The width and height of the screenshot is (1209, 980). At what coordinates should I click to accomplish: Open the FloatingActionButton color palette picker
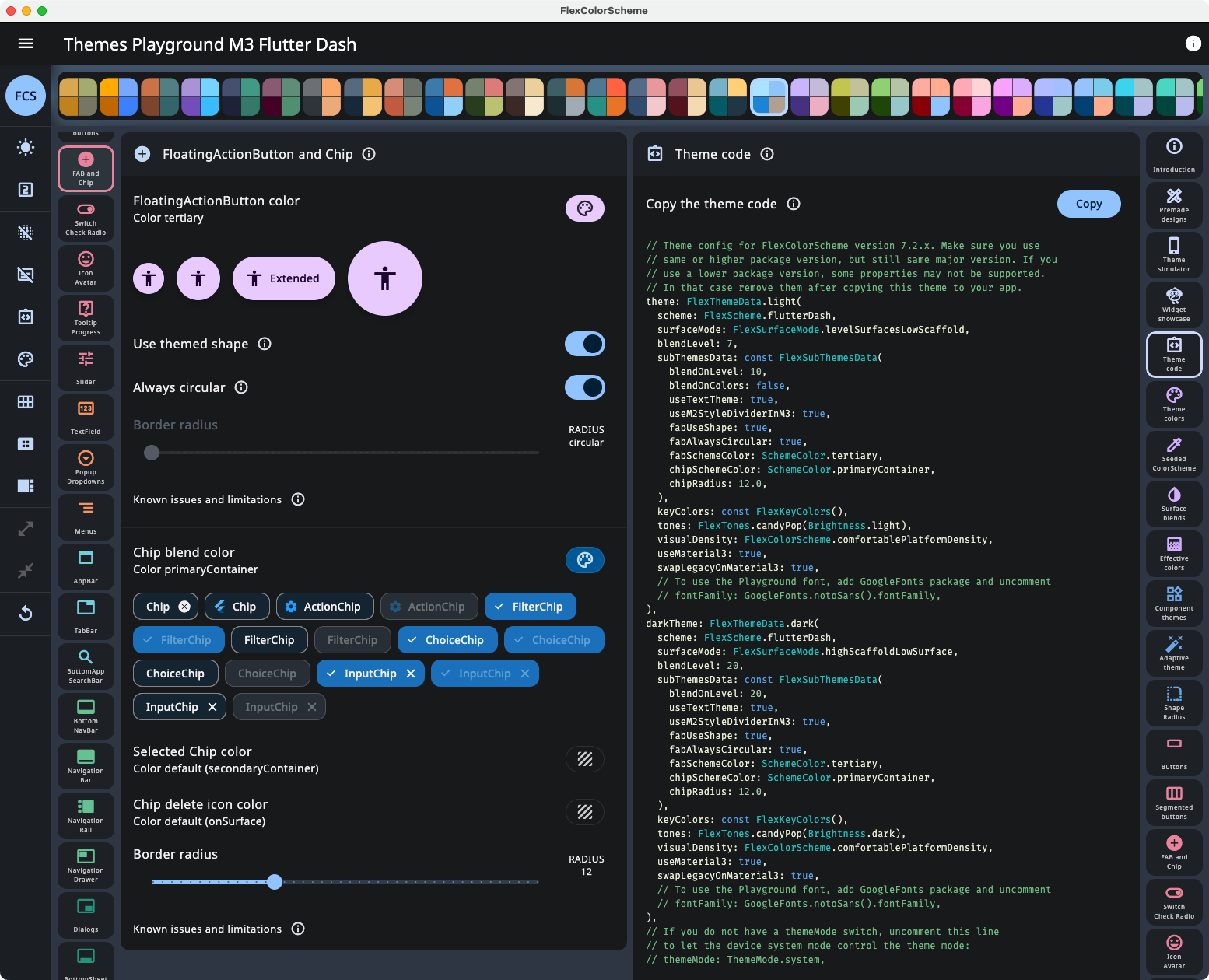[585, 208]
